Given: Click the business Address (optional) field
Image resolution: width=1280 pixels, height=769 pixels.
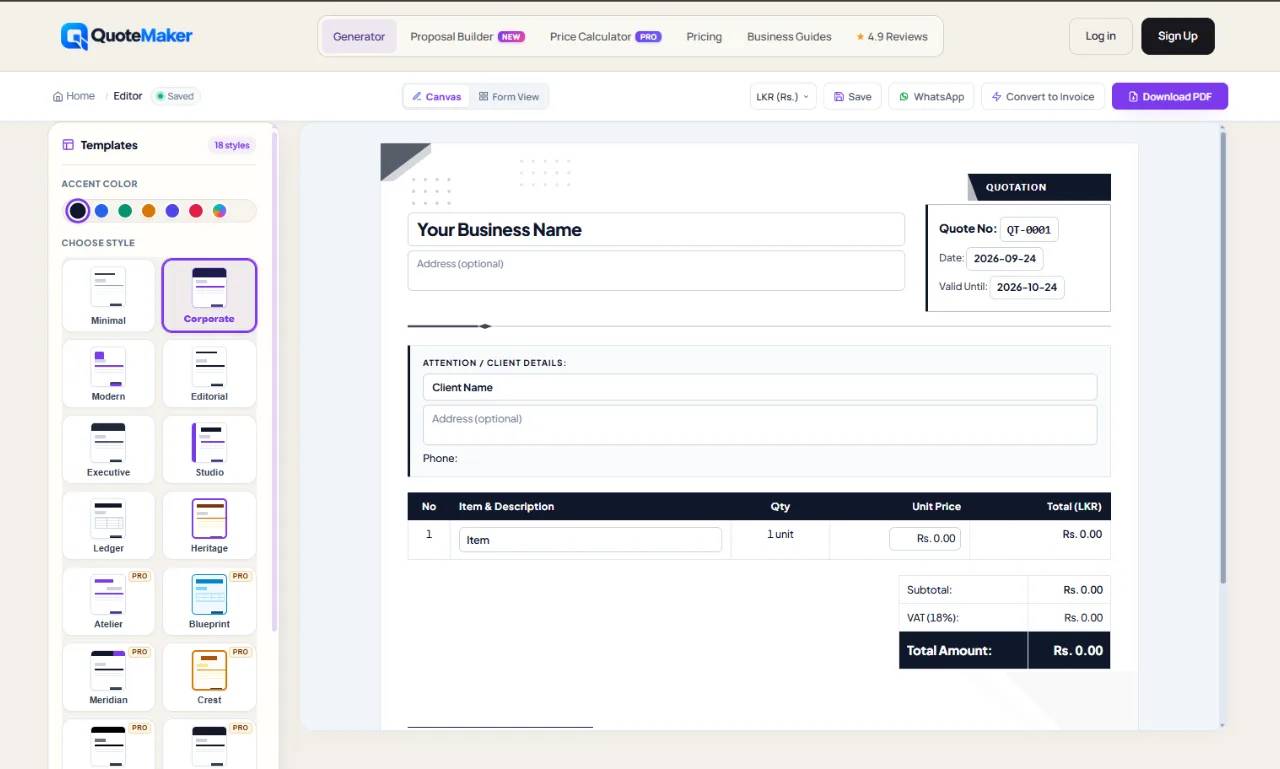Looking at the screenshot, I should [x=656, y=270].
